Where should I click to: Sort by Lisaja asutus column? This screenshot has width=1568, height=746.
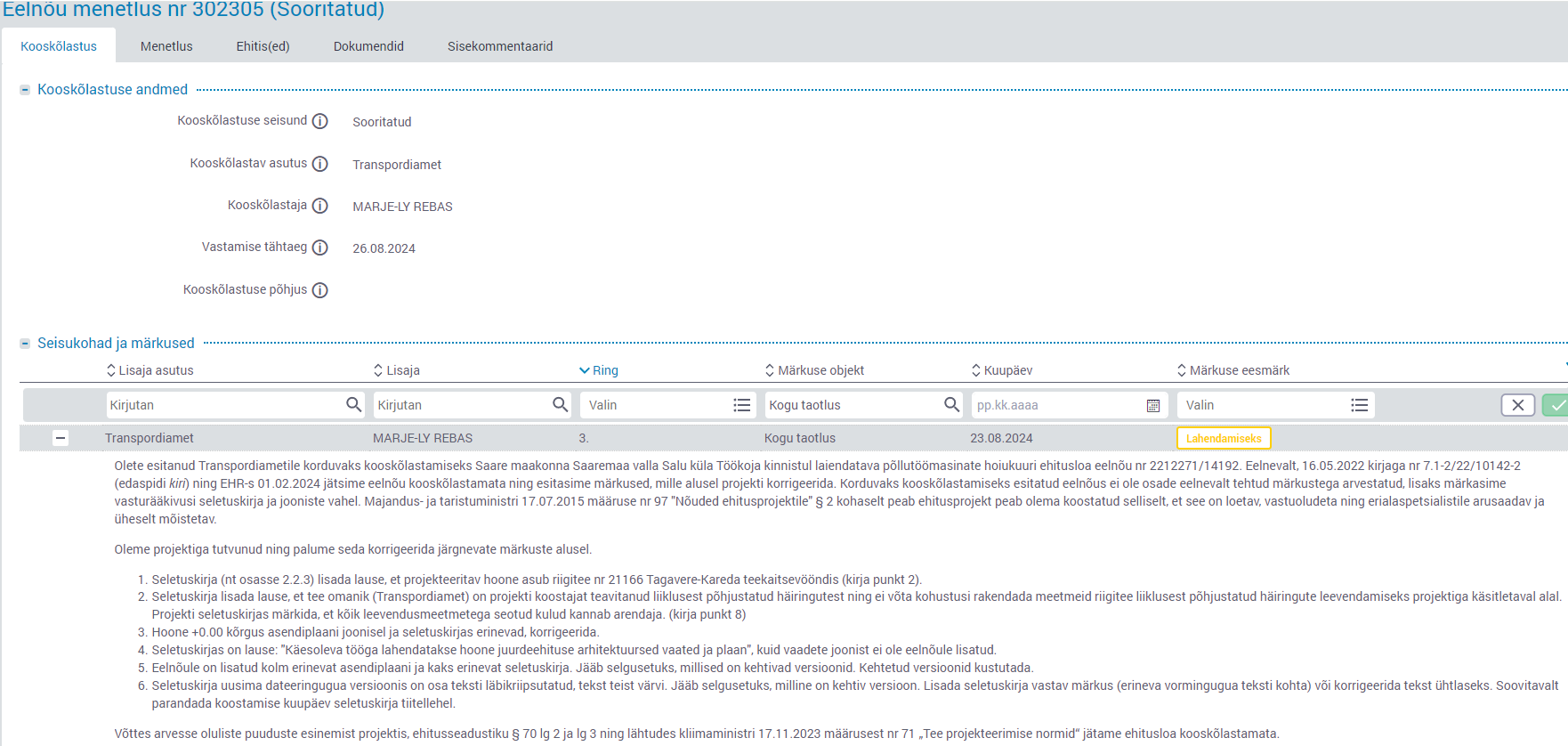point(150,370)
